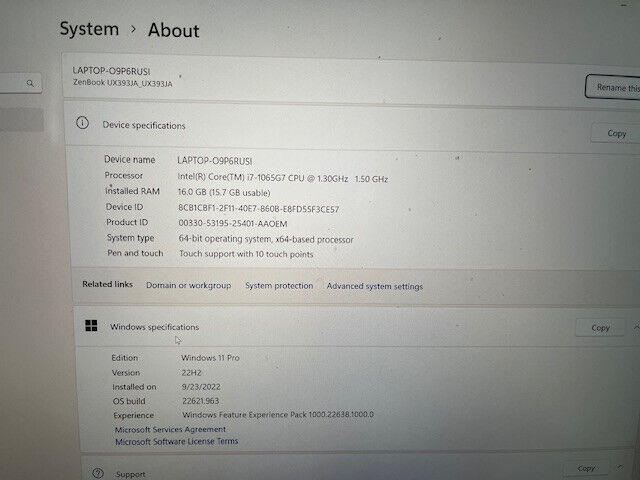The image size is (640, 480).
Task: Click the Support section header
Action: tap(131, 474)
